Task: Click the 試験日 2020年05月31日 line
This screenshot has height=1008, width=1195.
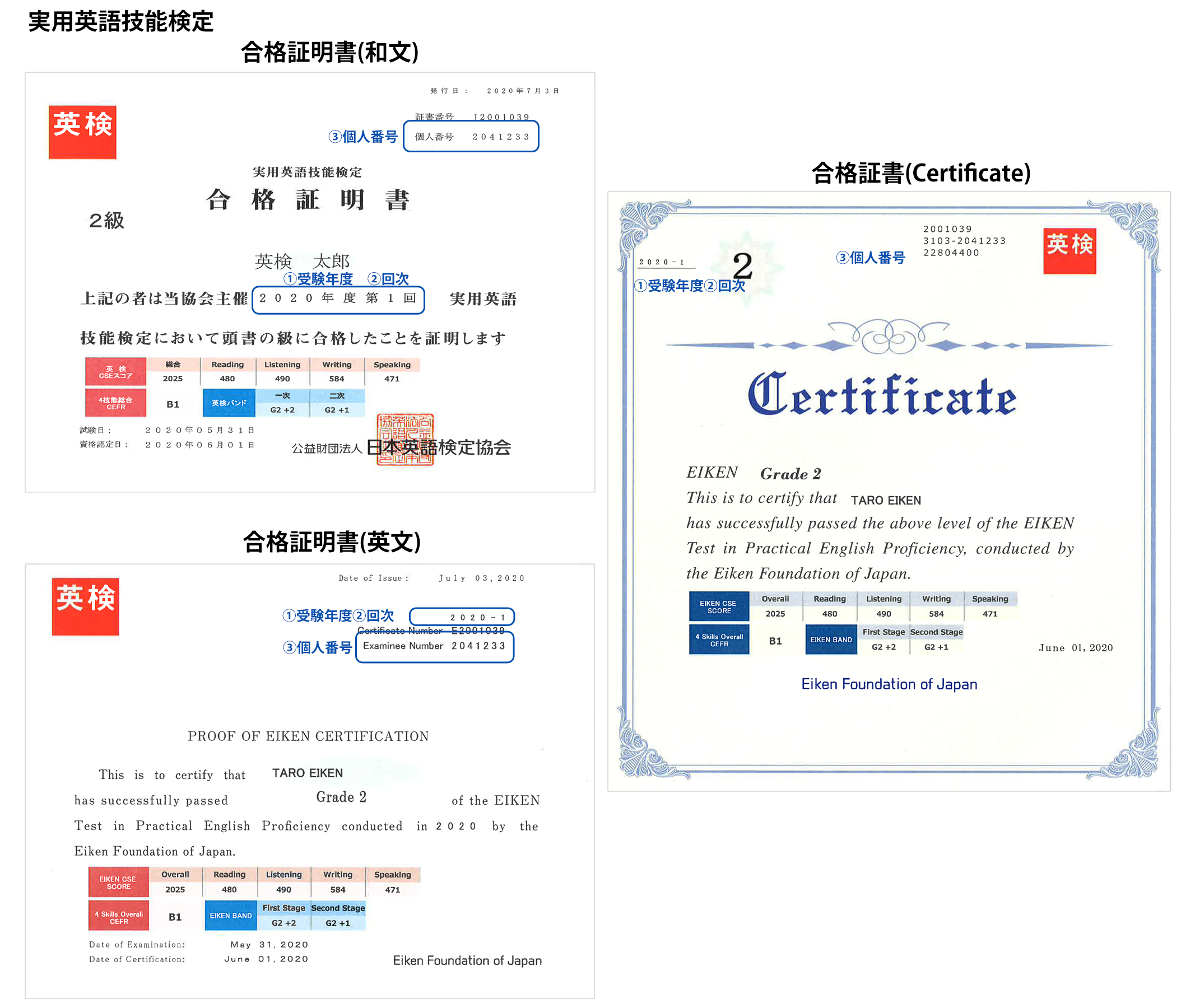Action: click(167, 430)
